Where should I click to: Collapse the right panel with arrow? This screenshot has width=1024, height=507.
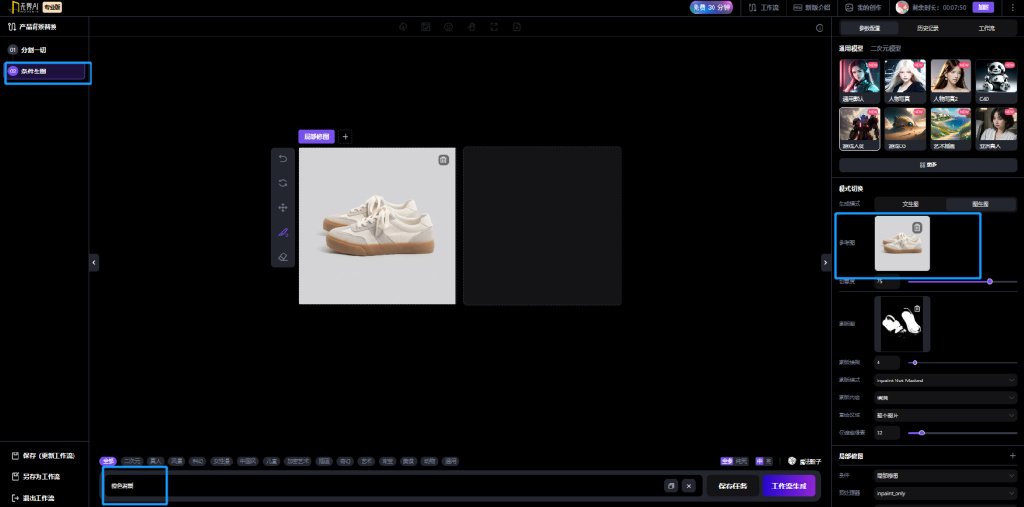[x=825, y=262]
